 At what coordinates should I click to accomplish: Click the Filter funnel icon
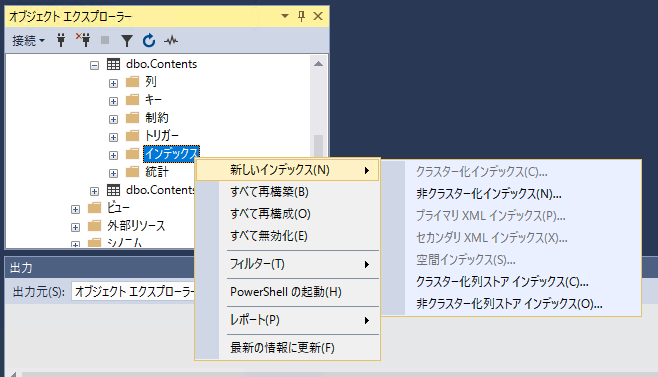coord(127,41)
